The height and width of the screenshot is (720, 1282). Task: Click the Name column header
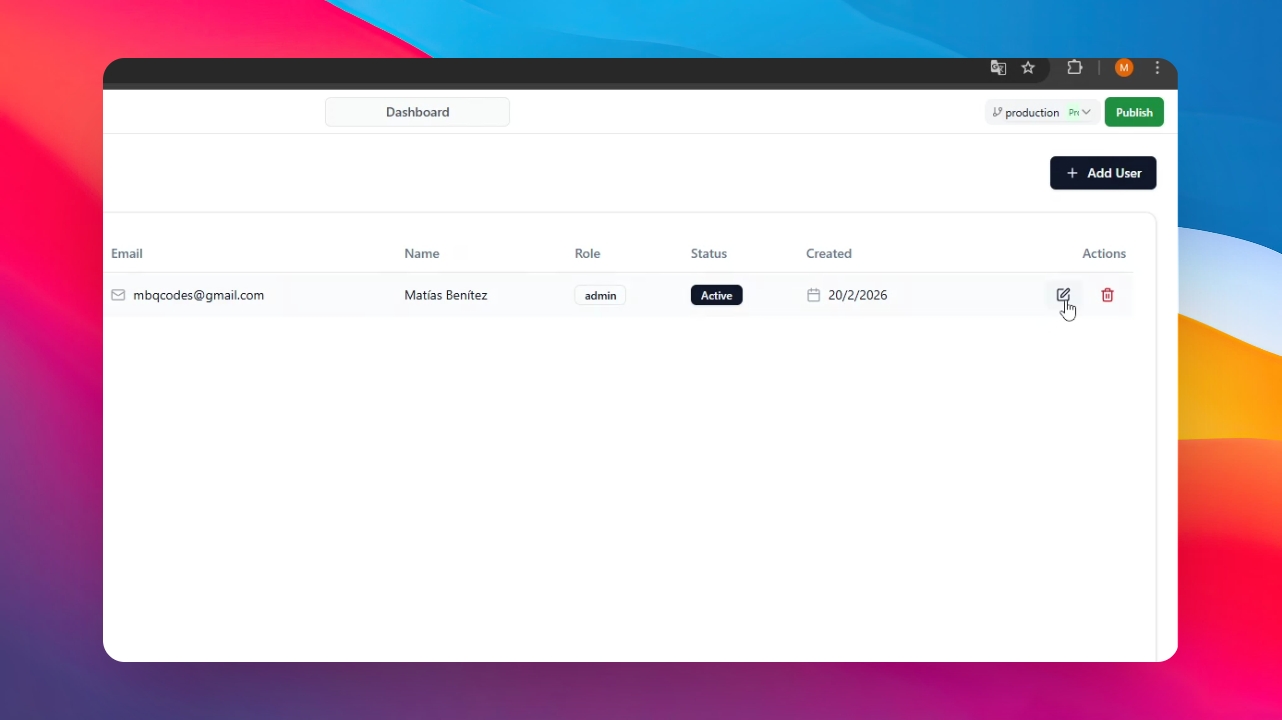coord(422,253)
